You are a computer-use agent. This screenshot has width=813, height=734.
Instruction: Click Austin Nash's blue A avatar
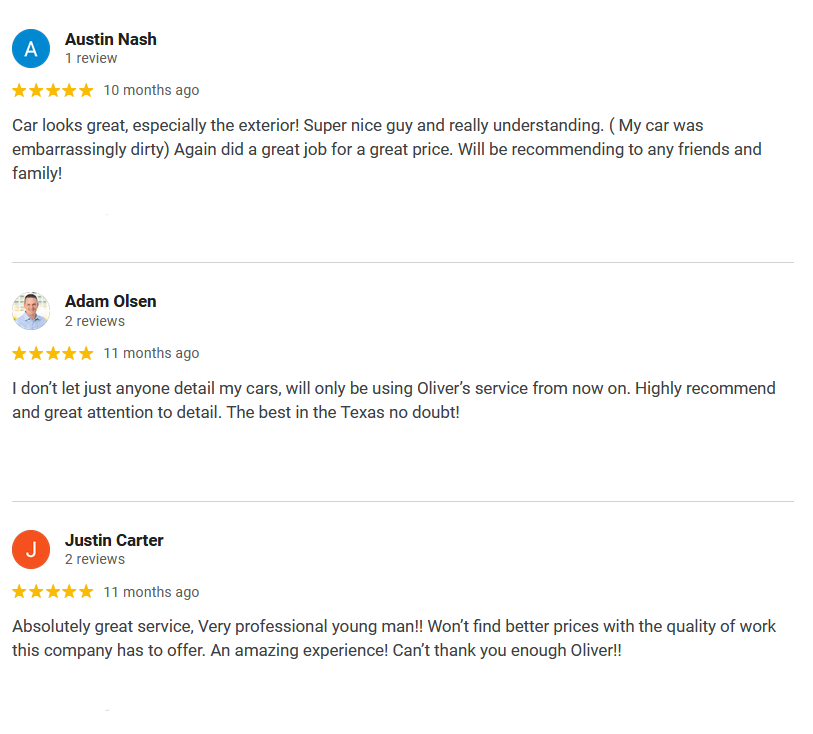tap(31, 49)
